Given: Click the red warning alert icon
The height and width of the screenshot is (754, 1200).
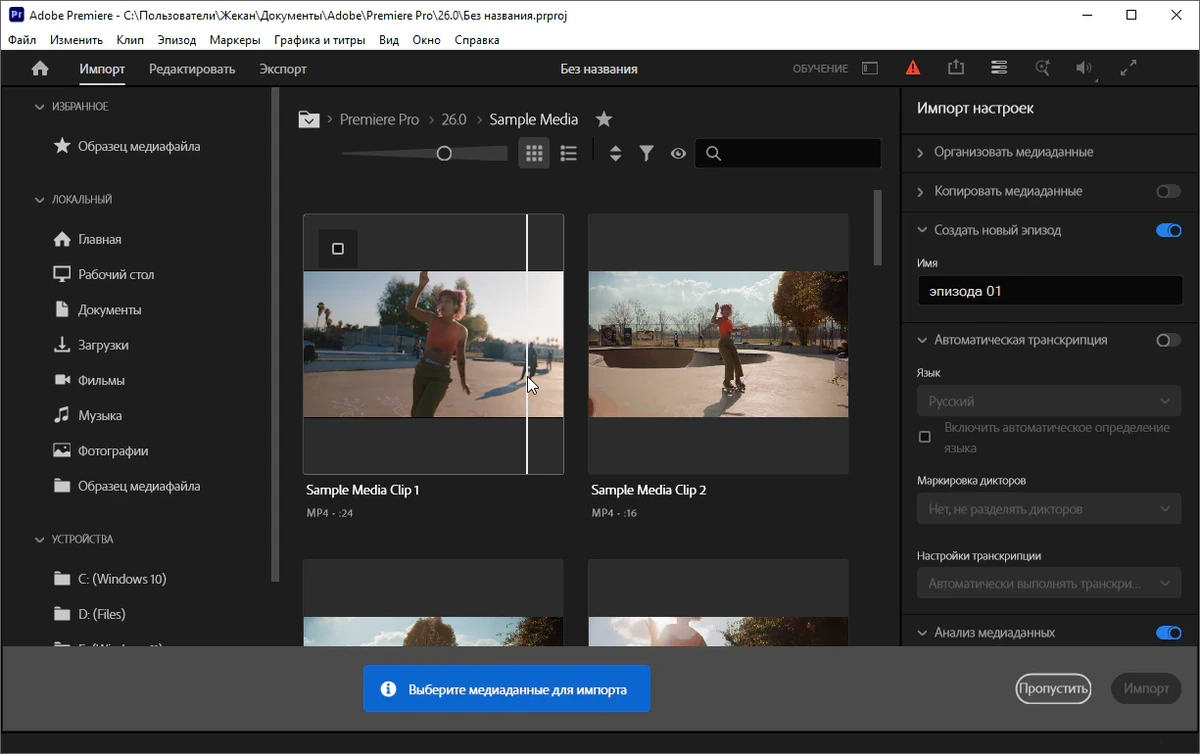Looking at the screenshot, I should pos(912,68).
